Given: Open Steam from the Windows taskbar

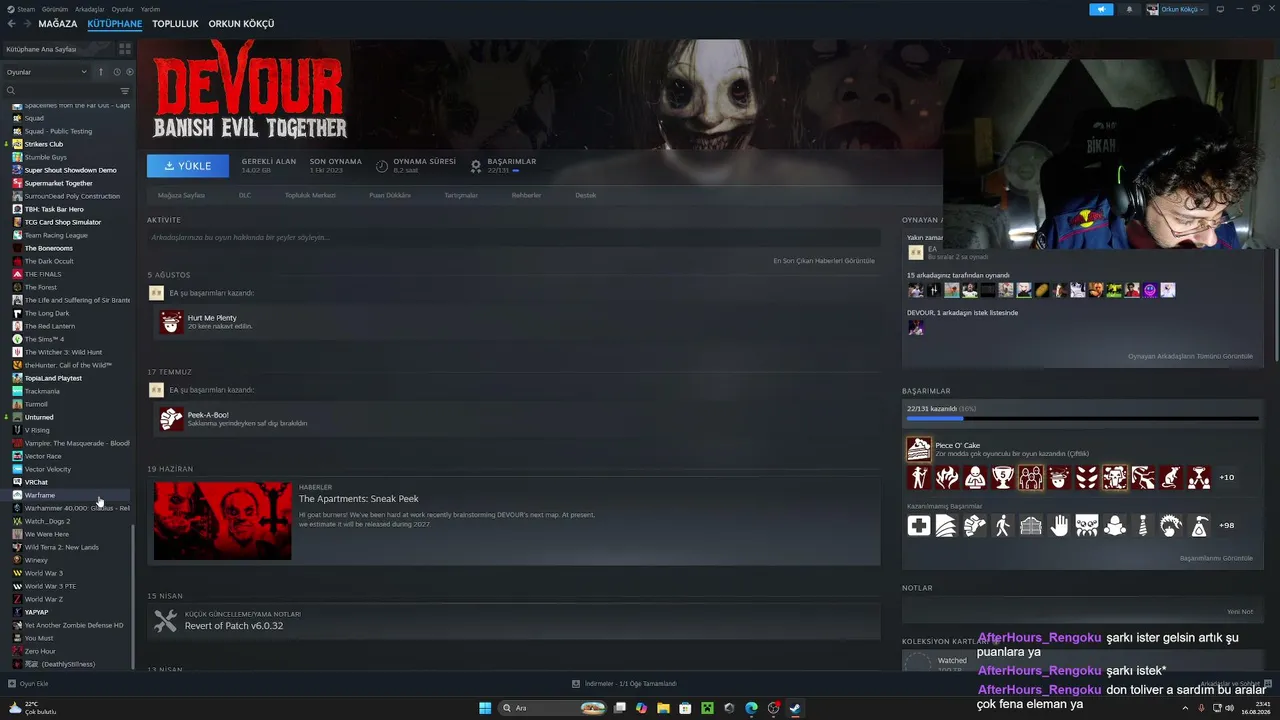Looking at the screenshot, I should (795, 708).
